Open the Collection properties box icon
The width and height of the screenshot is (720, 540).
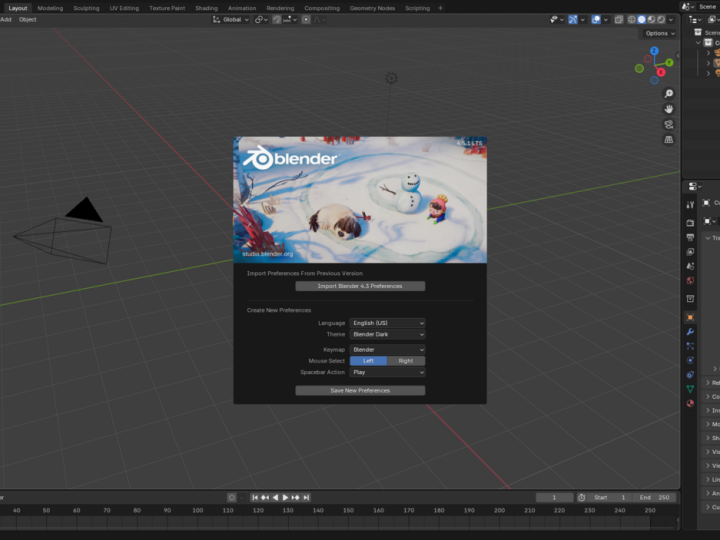[x=690, y=298]
